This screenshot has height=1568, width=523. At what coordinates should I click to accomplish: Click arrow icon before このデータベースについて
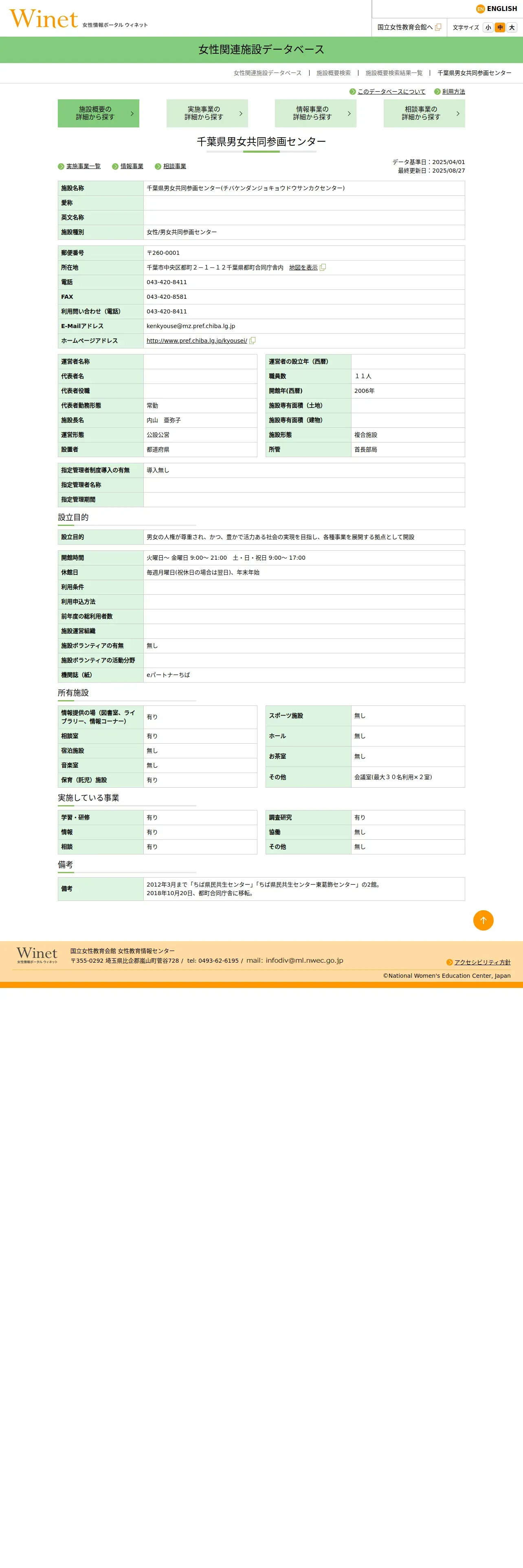(352, 92)
